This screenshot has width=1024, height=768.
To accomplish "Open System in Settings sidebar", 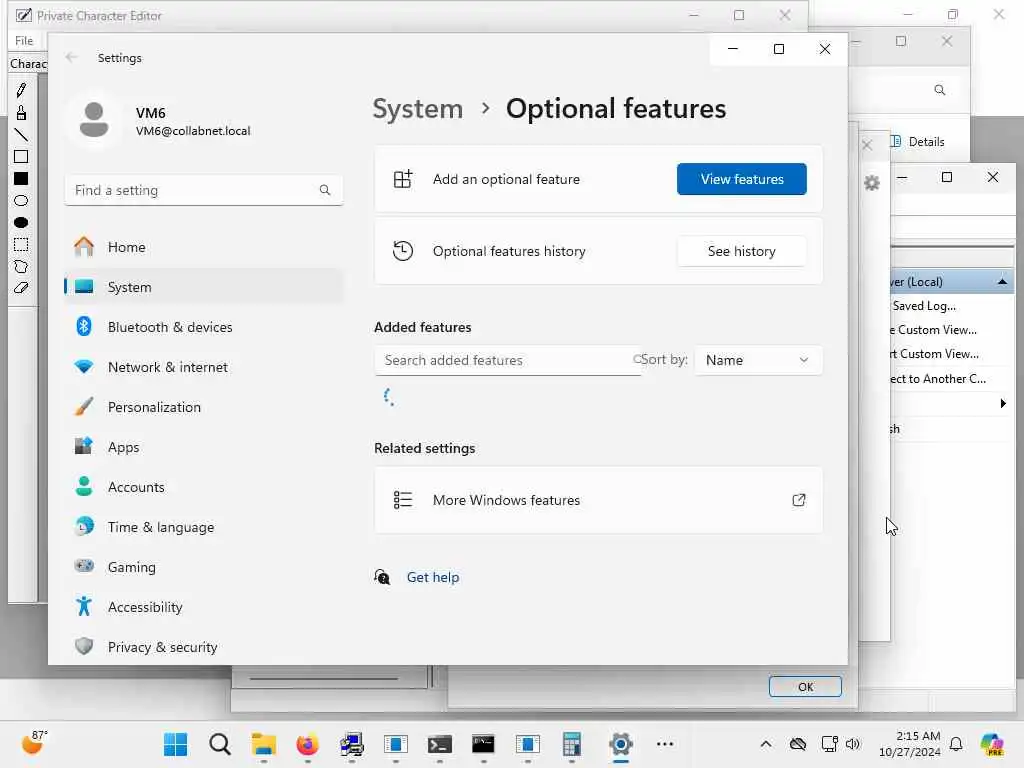I will pos(204,287).
